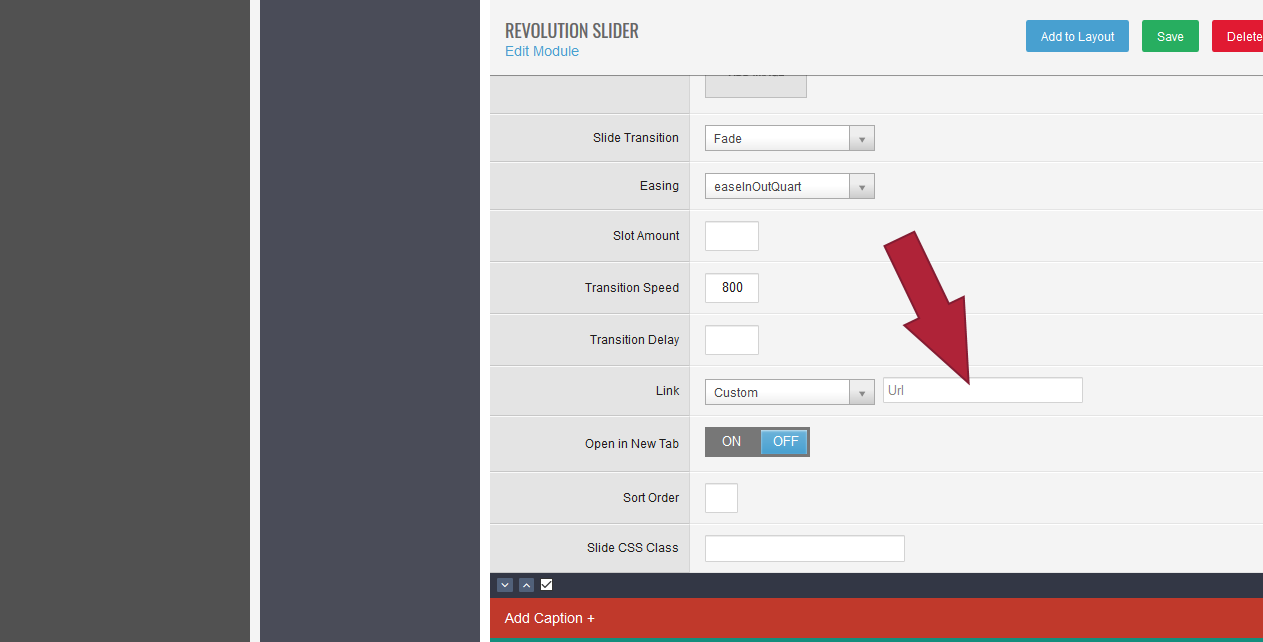
Task: Switch Open in New Tab to ON
Action: (x=732, y=442)
